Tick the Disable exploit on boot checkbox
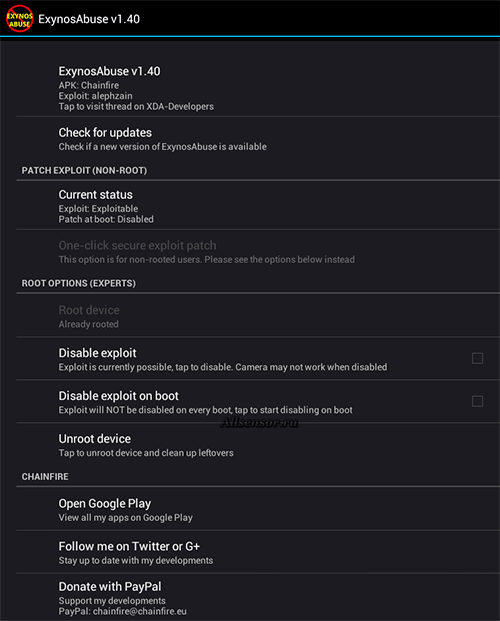500x621 pixels. tap(477, 401)
